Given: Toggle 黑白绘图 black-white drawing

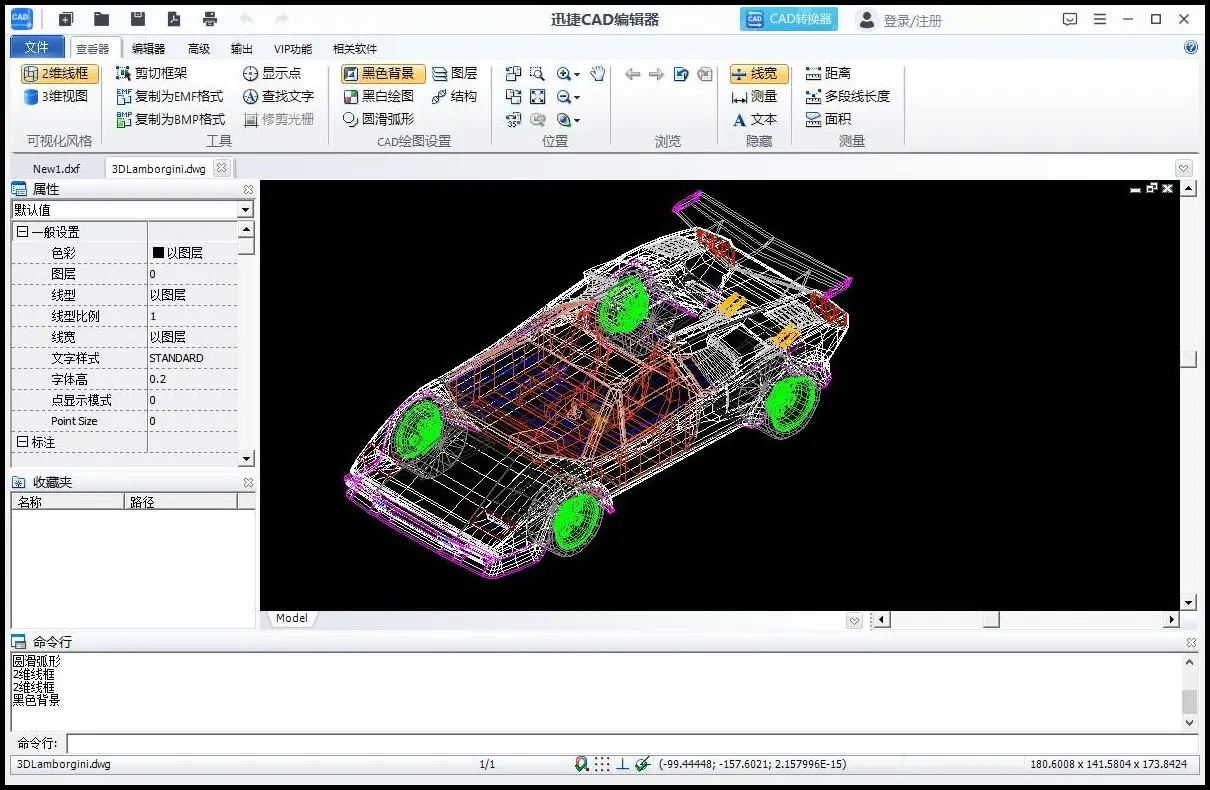Looking at the screenshot, I should (379, 96).
